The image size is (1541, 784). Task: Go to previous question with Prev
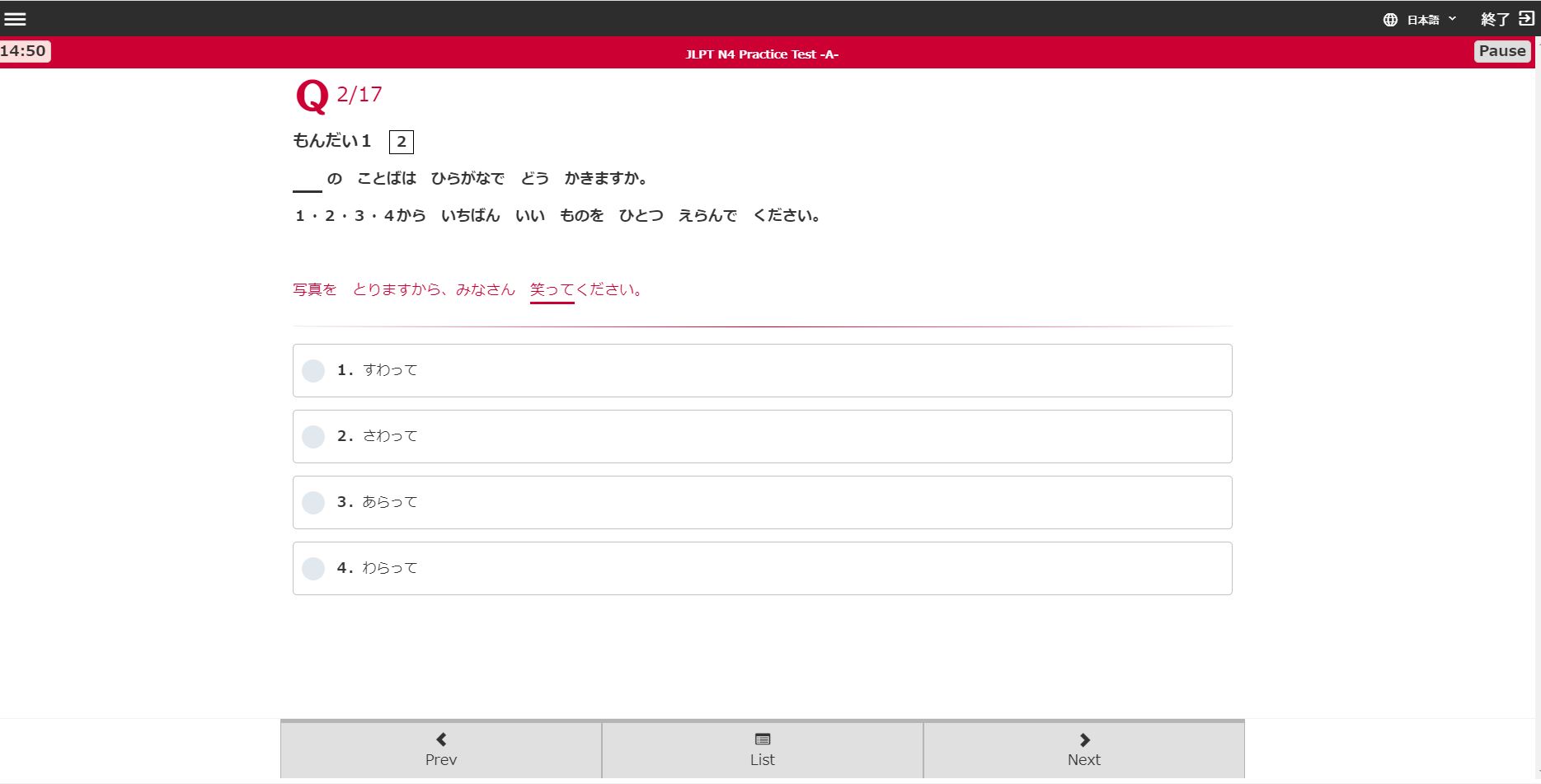tap(441, 749)
